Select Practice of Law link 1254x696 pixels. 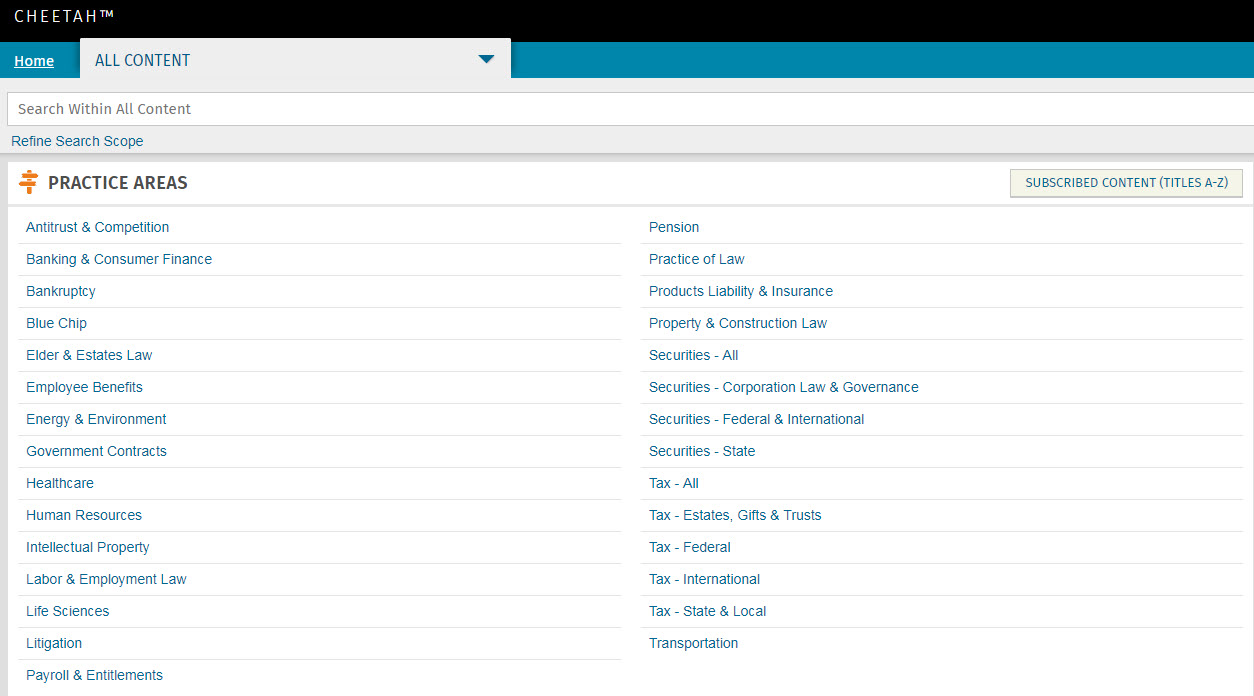697,259
